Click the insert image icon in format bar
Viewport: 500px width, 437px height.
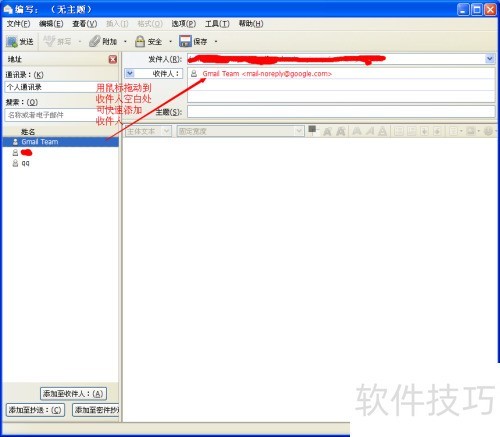[470, 131]
